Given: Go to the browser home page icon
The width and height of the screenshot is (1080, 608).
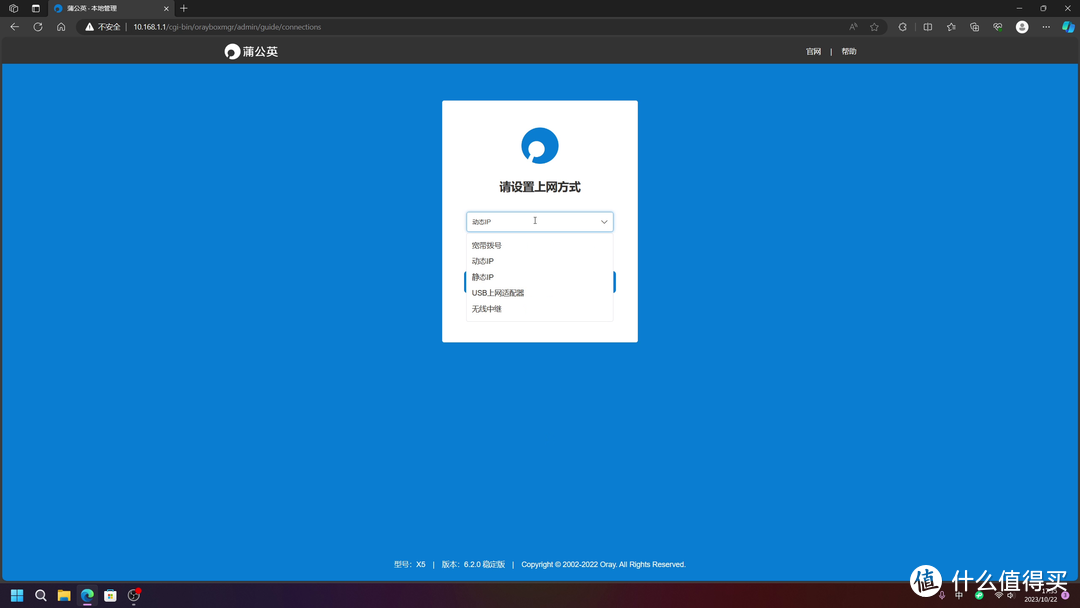Looking at the screenshot, I should coord(61,27).
